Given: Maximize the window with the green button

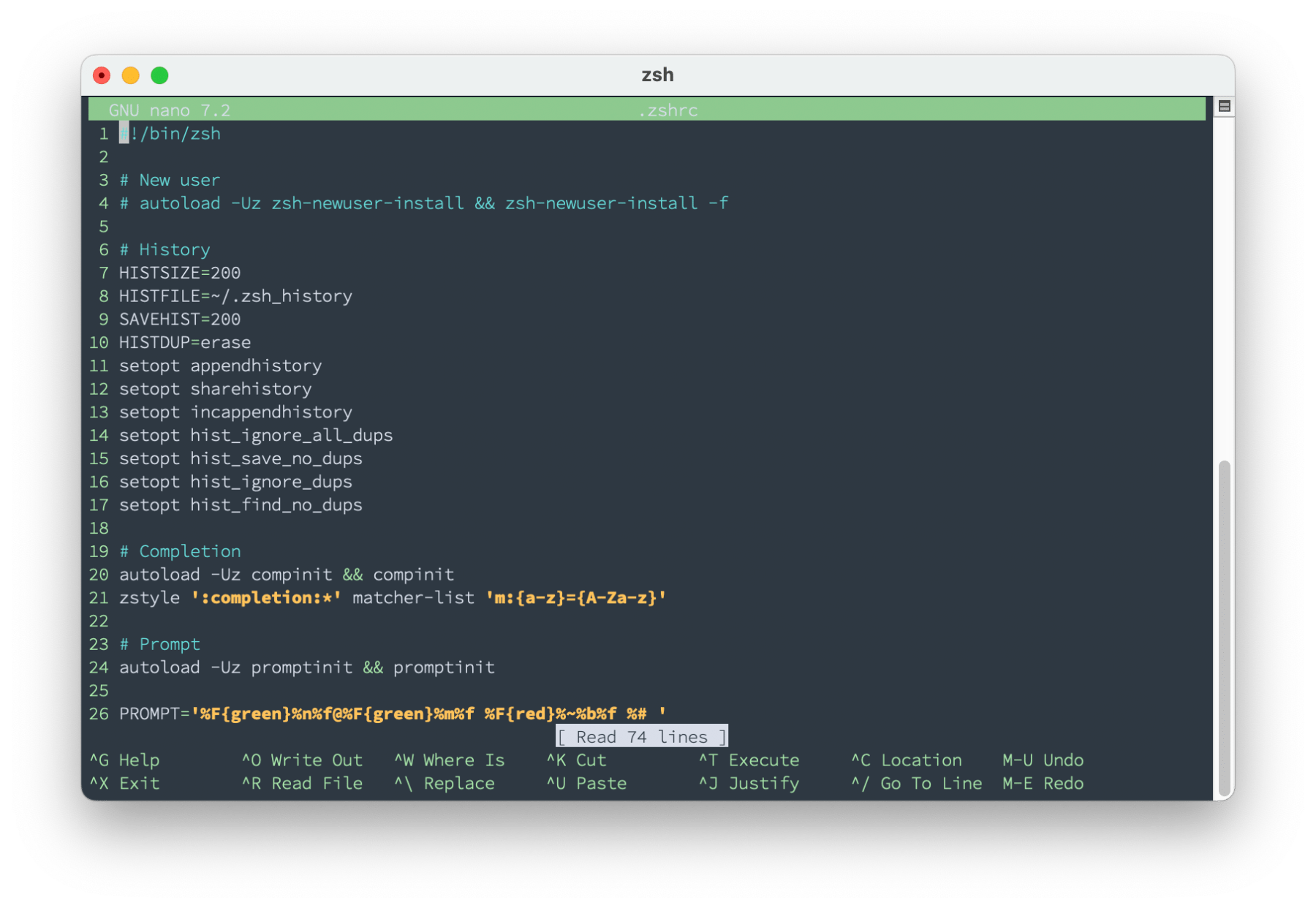Looking at the screenshot, I should tap(159, 75).
